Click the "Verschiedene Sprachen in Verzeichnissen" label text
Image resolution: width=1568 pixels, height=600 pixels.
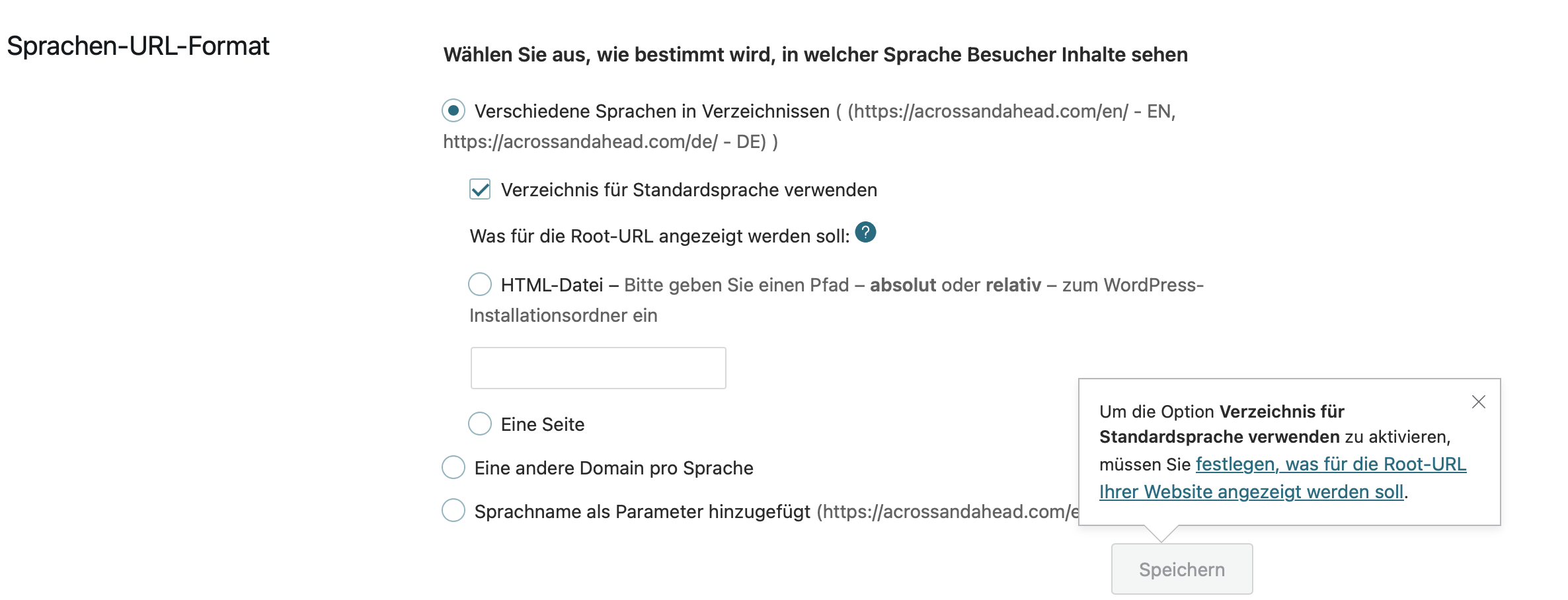point(651,111)
